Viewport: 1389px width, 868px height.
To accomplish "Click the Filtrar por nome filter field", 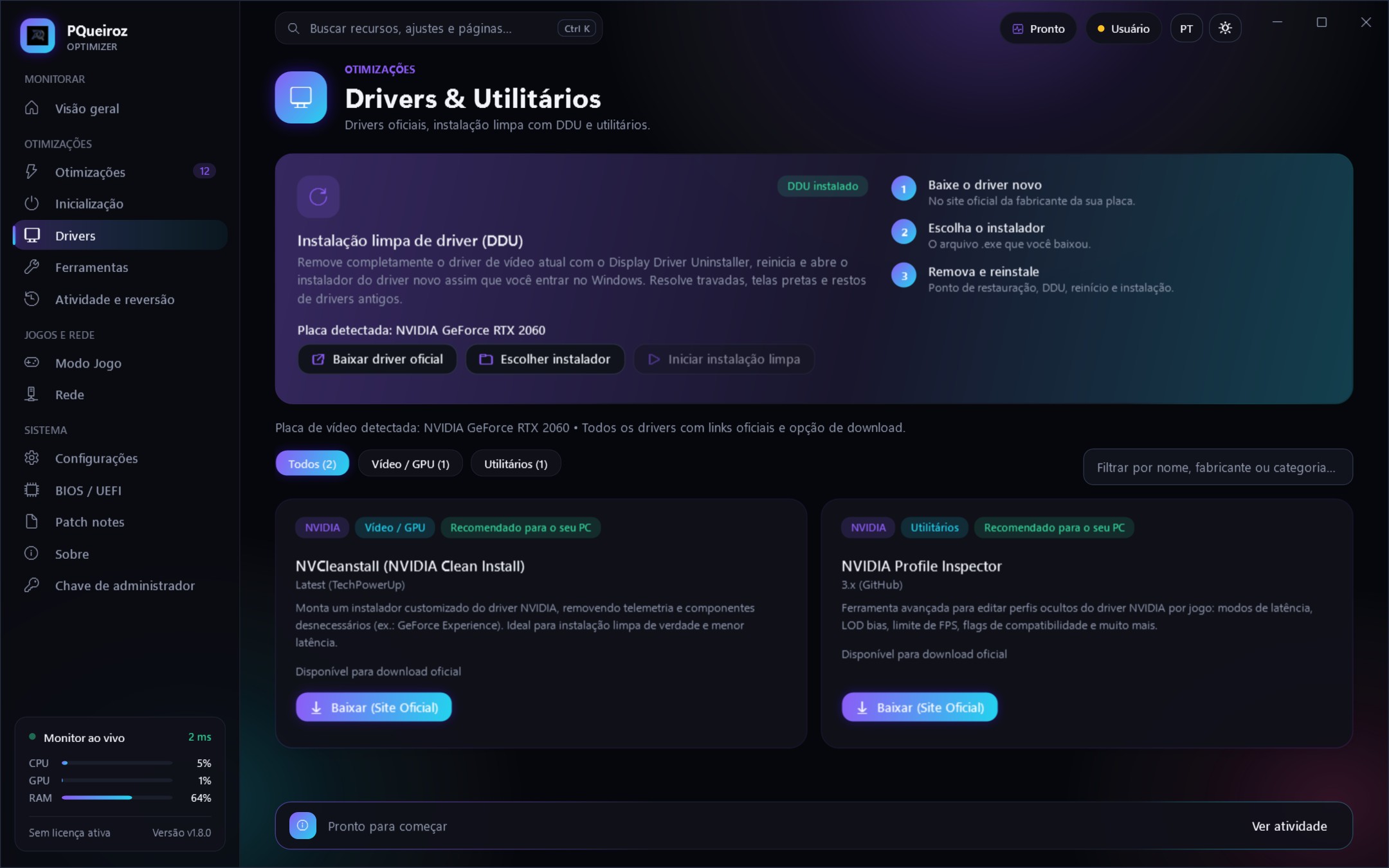I will [1218, 467].
